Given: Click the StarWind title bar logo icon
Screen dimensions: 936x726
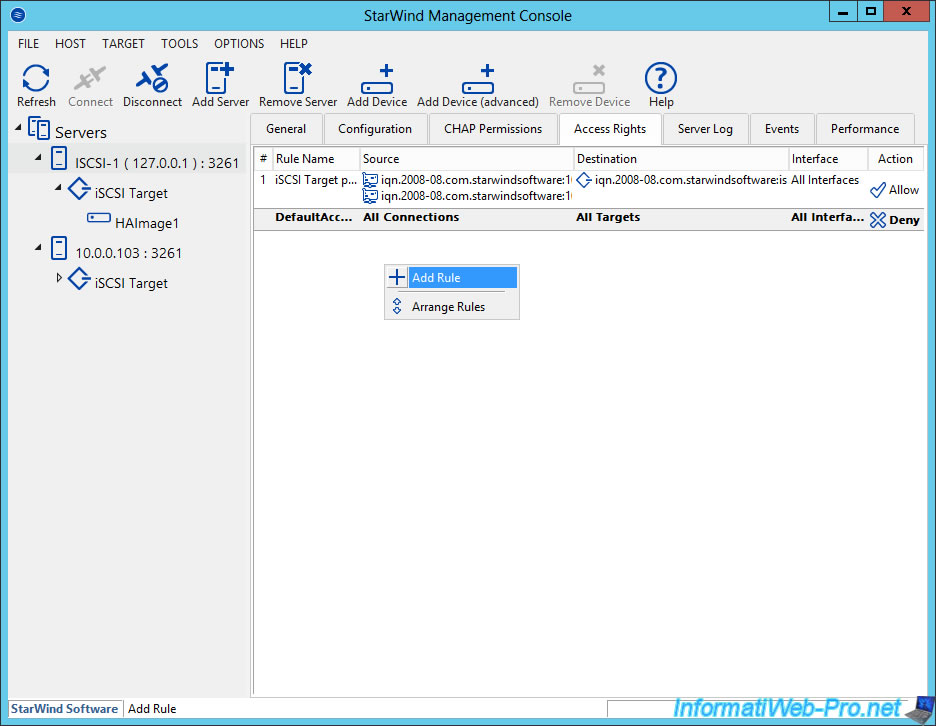Looking at the screenshot, I should click(18, 14).
